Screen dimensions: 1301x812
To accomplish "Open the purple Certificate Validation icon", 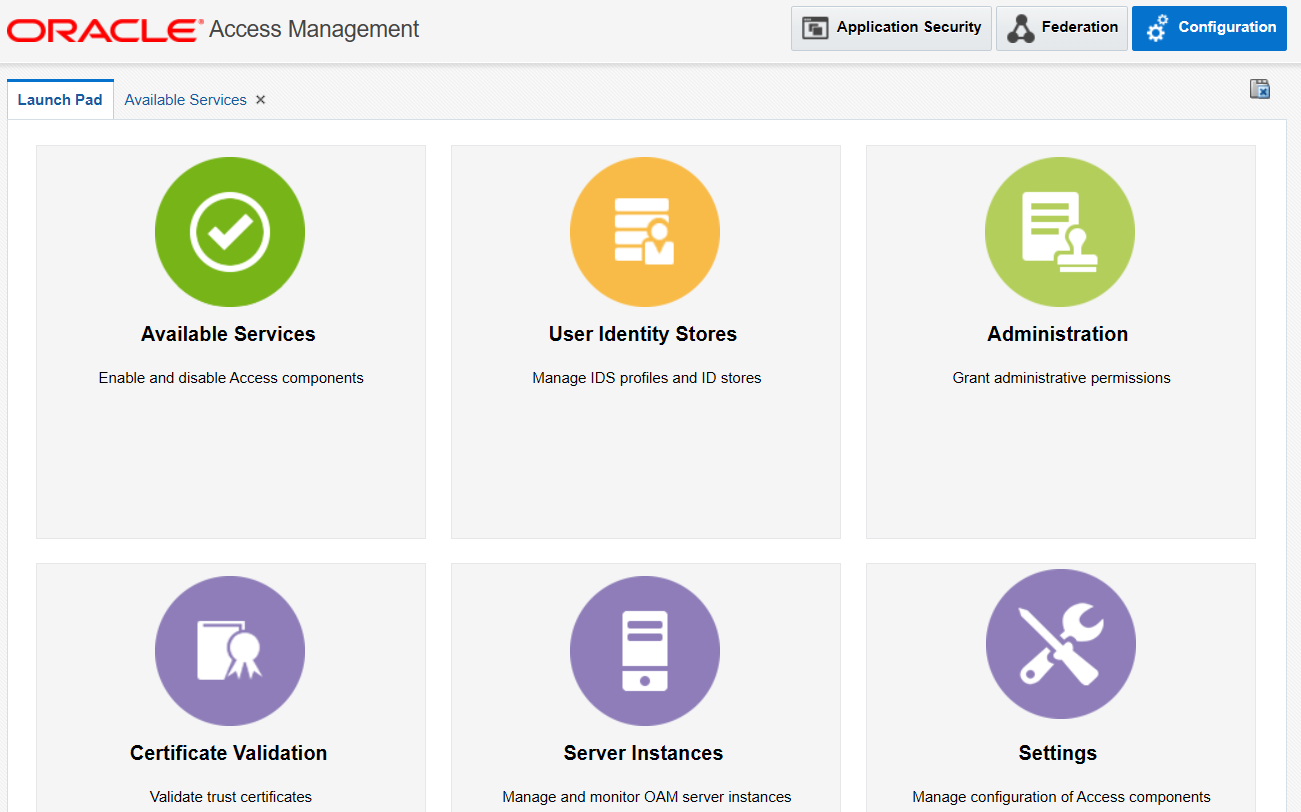I will (x=230, y=651).
